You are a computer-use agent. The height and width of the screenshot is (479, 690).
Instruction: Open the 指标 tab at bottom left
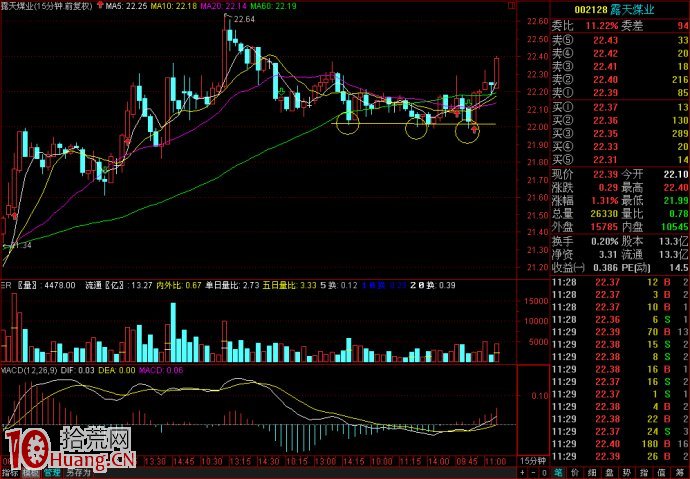click(x=11, y=473)
